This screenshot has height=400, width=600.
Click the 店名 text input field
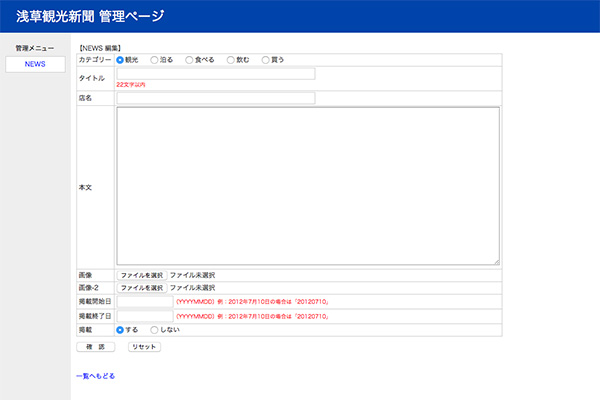click(215, 98)
